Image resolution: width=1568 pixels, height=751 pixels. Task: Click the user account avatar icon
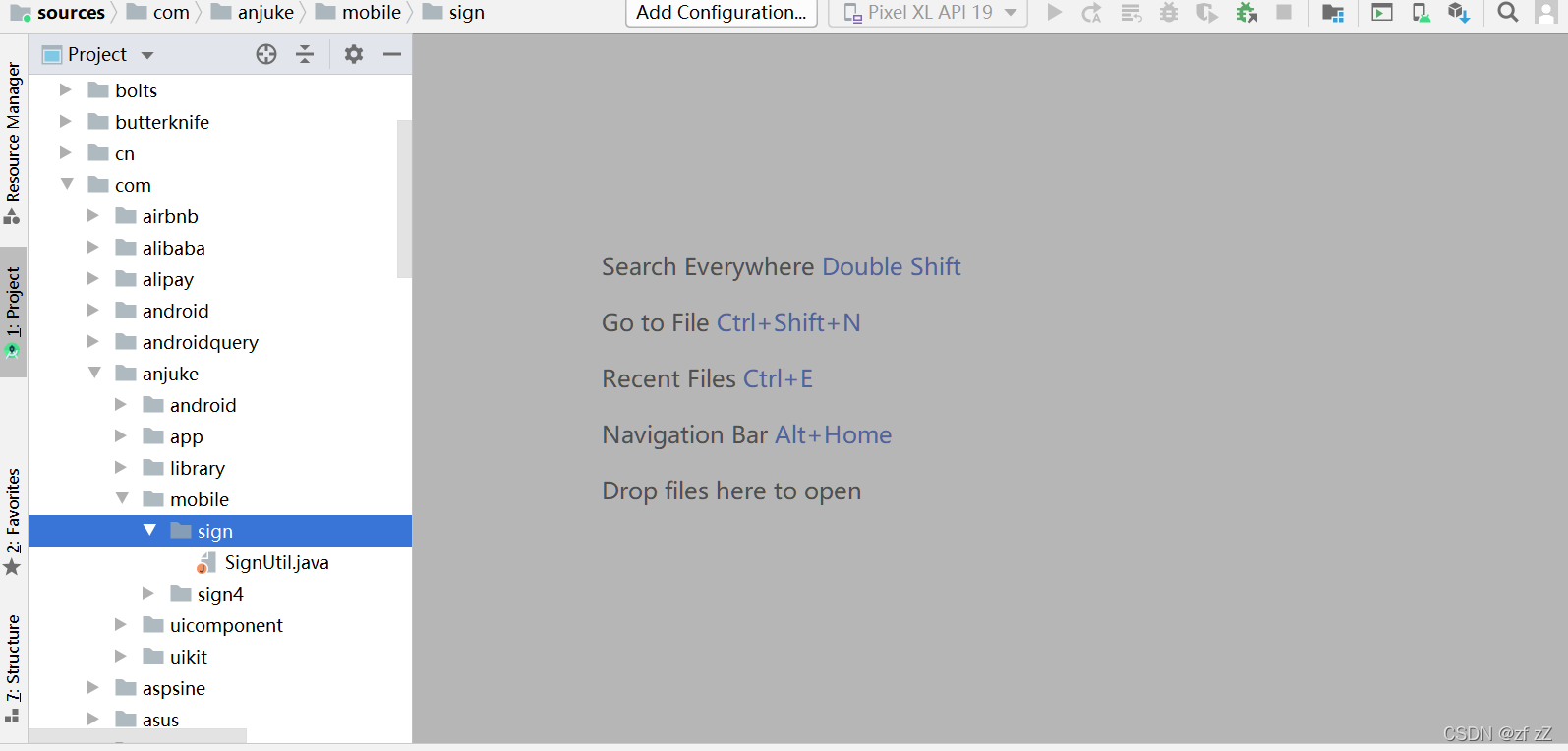point(1545,13)
